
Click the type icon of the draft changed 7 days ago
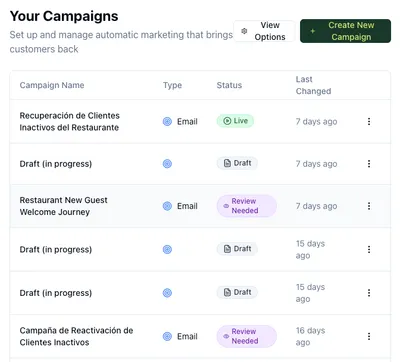(x=167, y=164)
